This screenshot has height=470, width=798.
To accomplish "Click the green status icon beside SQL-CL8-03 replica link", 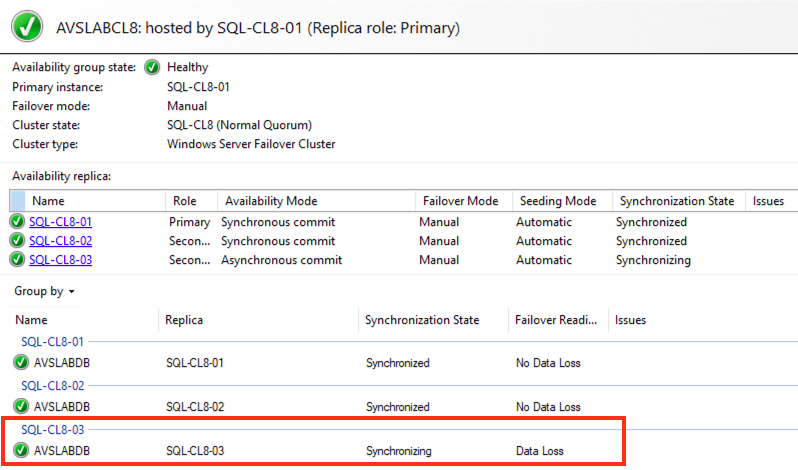I will 17,260.
